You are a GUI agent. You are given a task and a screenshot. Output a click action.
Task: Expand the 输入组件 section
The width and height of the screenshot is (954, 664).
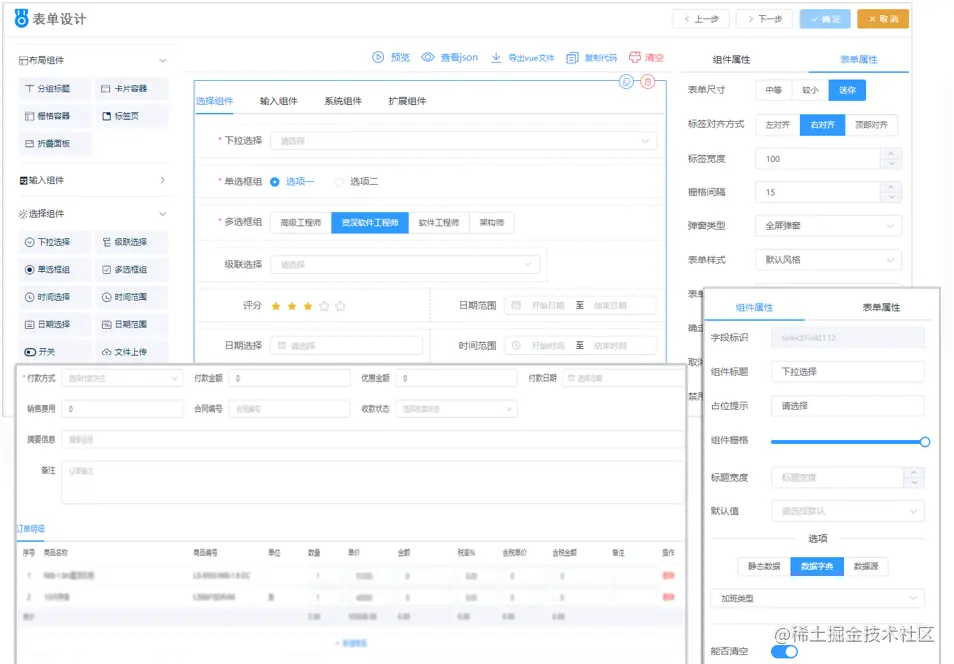[162, 180]
